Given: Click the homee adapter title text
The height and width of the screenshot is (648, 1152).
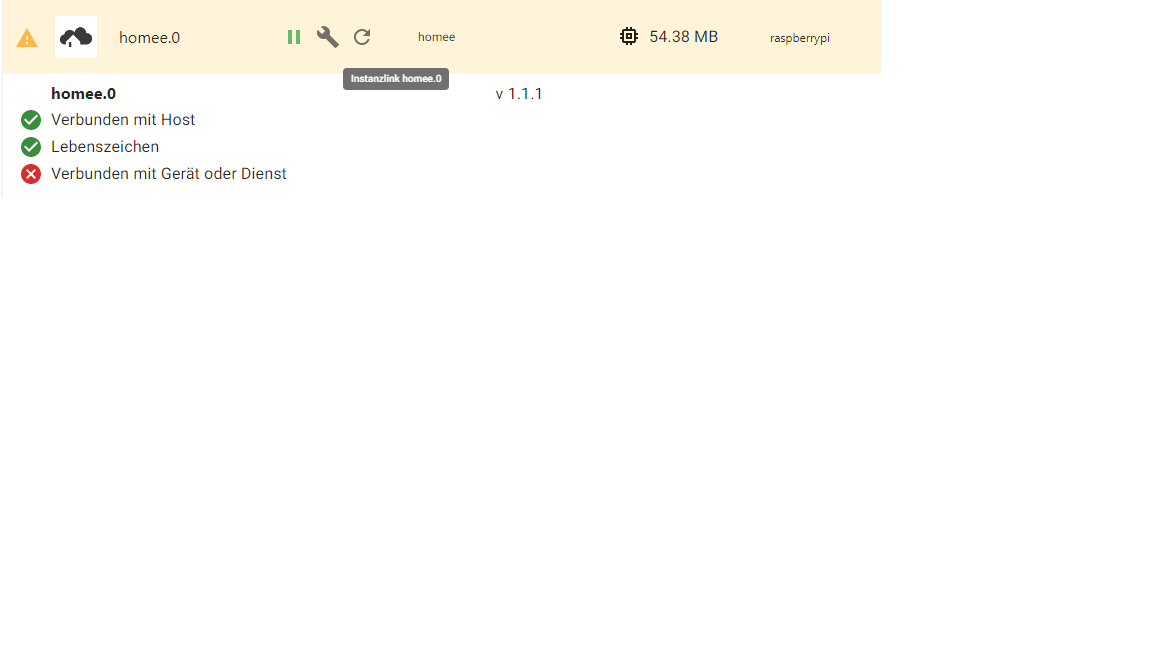Looking at the screenshot, I should point(436,37).
